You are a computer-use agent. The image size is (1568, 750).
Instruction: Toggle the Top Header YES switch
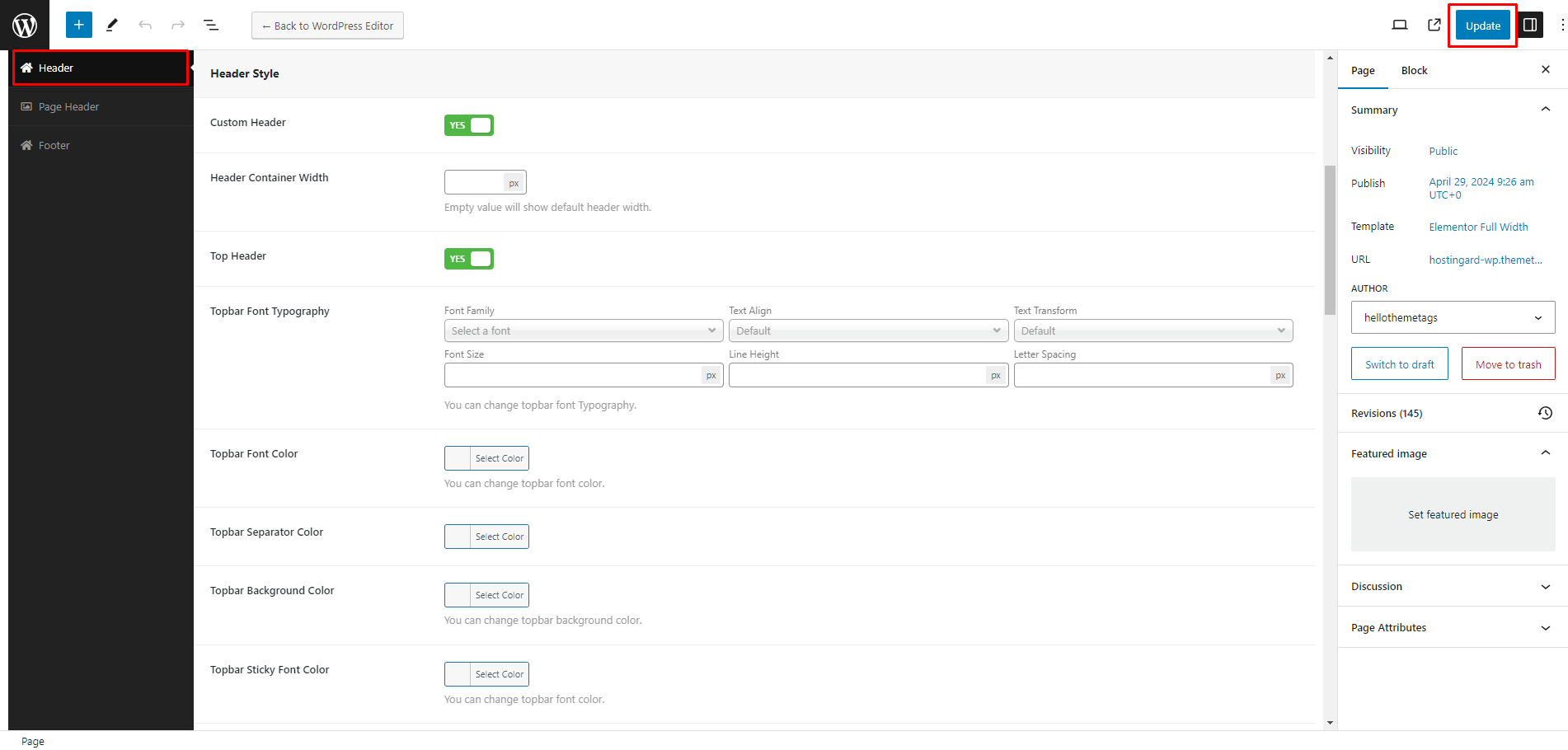[x=469, y=259]
